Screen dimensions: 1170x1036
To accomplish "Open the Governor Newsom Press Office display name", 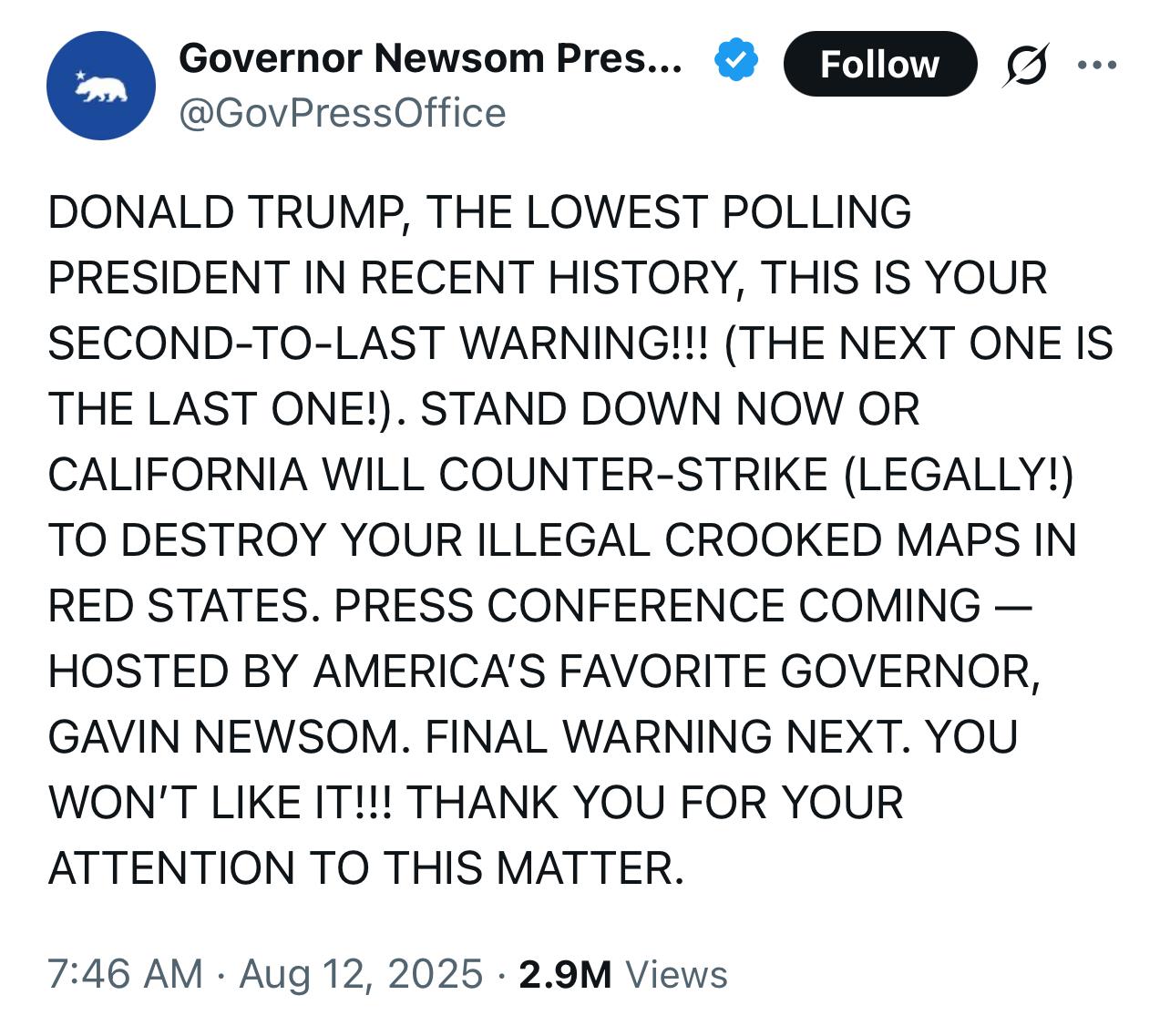I will 429,58.
